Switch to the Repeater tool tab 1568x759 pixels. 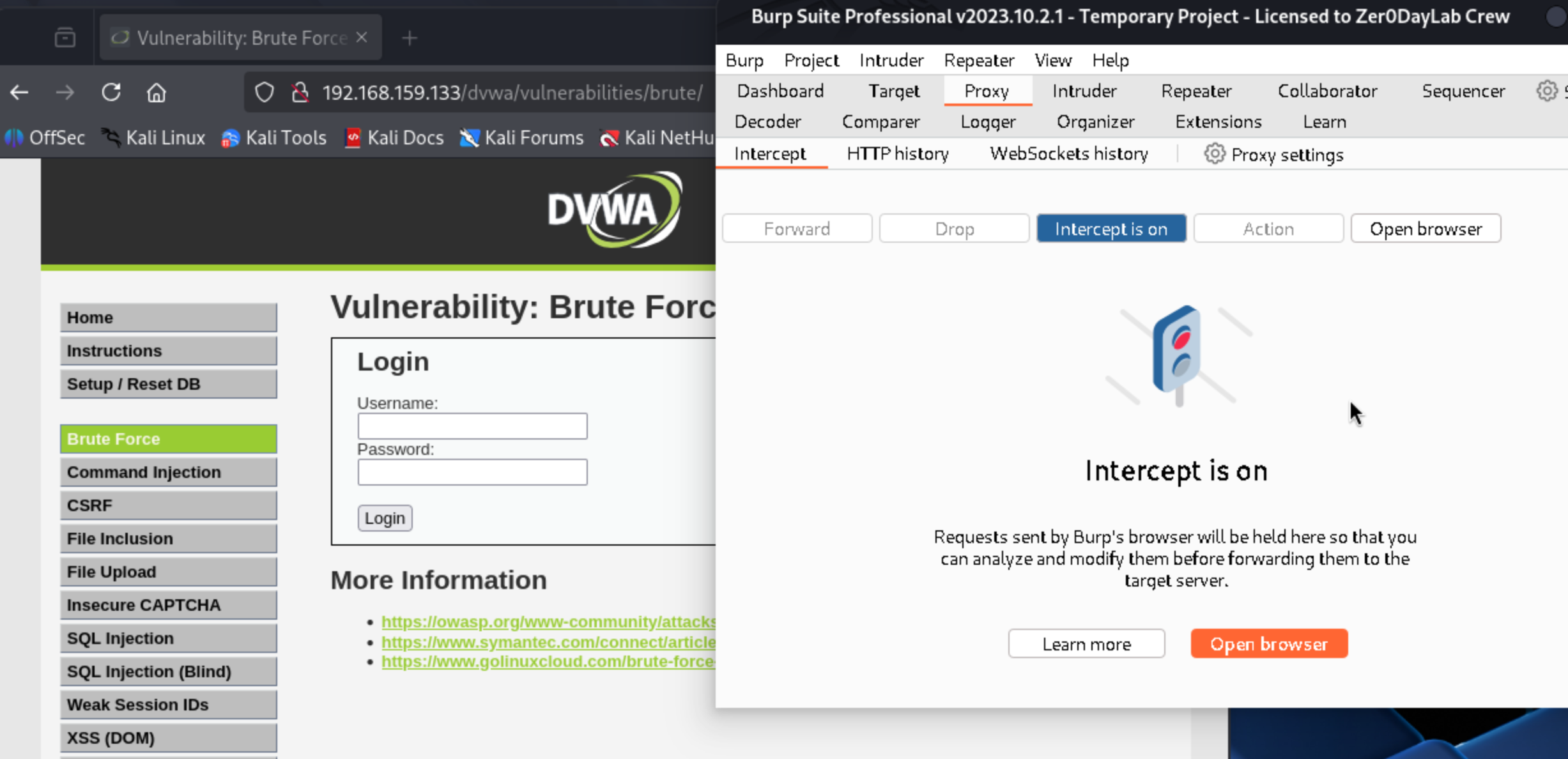(x=1196, y=91)
